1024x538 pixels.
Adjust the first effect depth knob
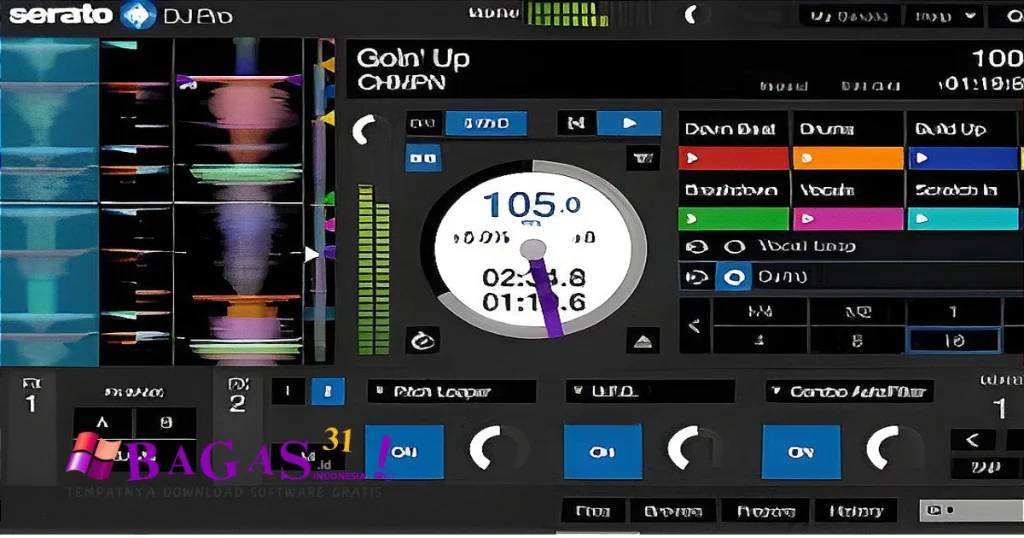pos(494,449)
